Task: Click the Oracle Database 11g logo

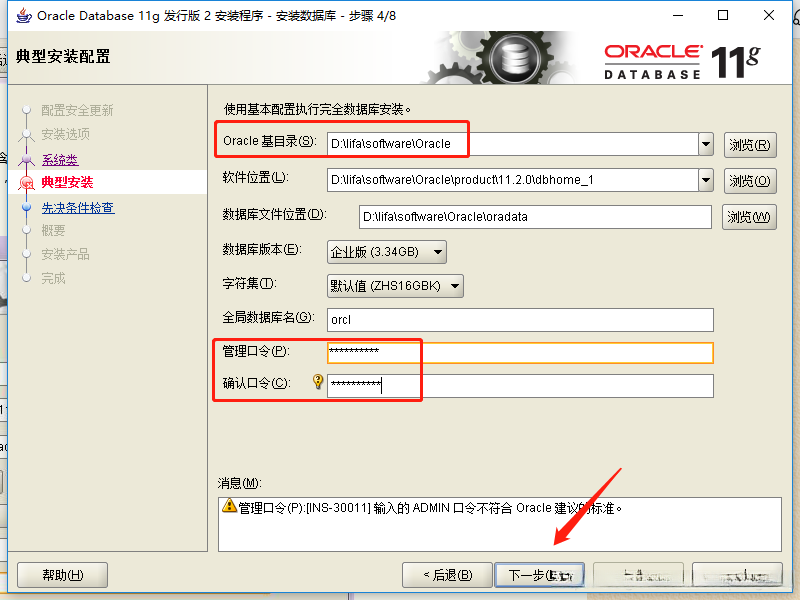Action: (682, 61)
